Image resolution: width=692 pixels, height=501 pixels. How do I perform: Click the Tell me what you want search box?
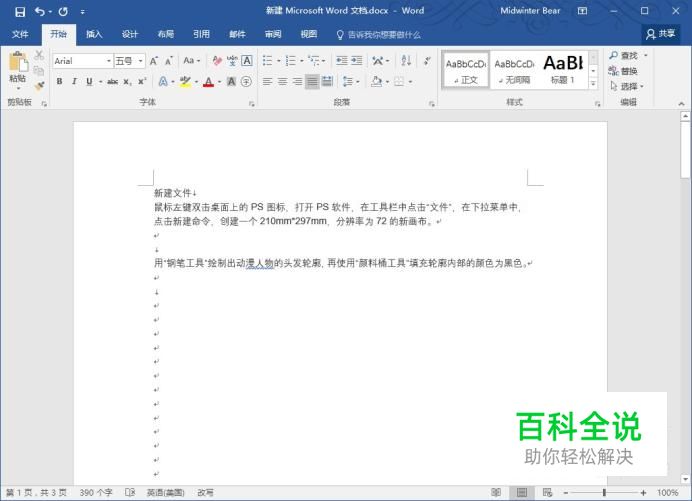(378, 34)
